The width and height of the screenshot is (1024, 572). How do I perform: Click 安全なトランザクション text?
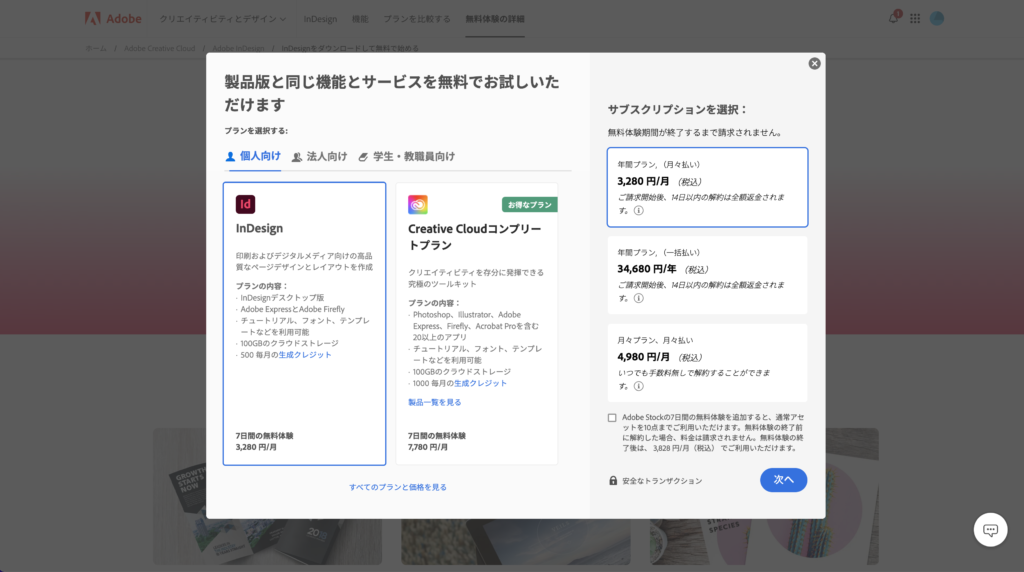tap(662, 481)
